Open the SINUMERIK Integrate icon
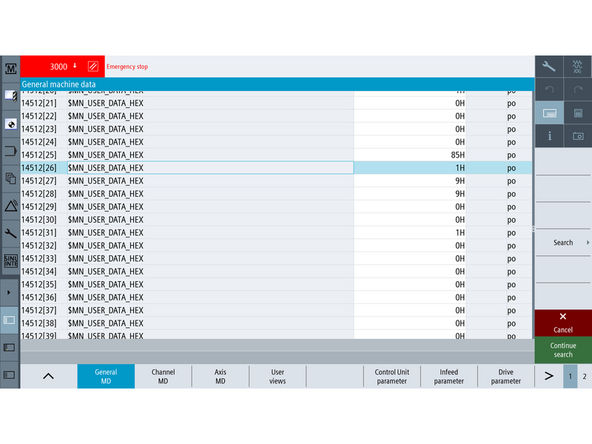Image resolution: width=592 pixels, height=444 pixels. pos(11,261)
